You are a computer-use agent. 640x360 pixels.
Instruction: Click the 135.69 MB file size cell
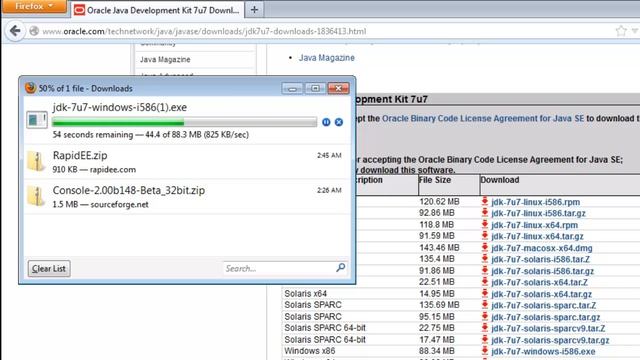coord(439,305)
